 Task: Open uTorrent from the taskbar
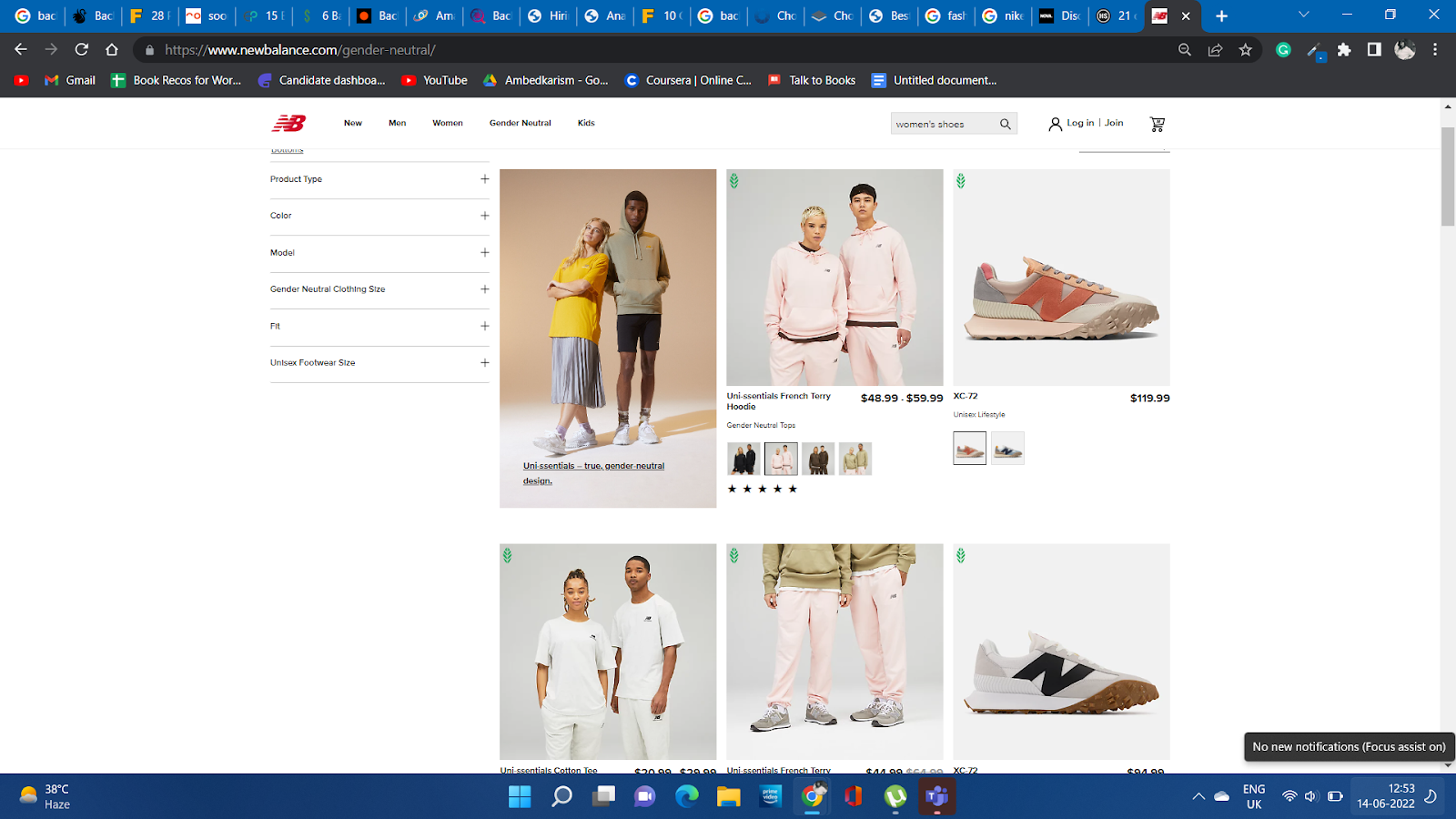pos(895,796)
